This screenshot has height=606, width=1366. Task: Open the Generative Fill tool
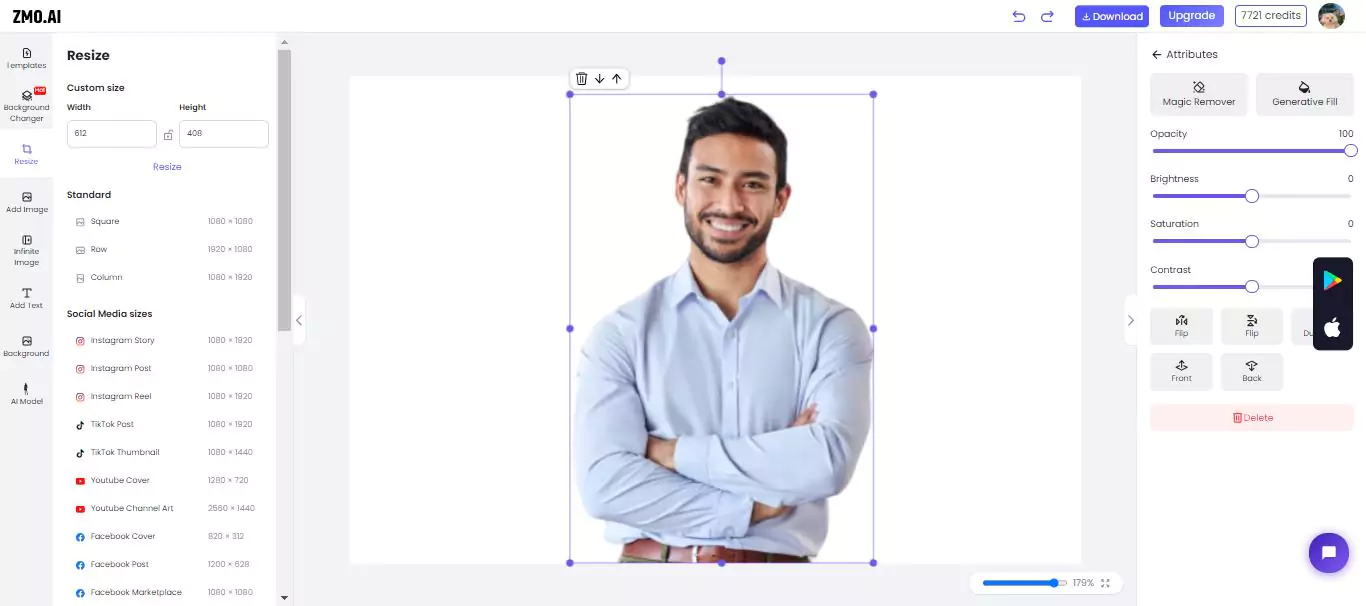1304,94
